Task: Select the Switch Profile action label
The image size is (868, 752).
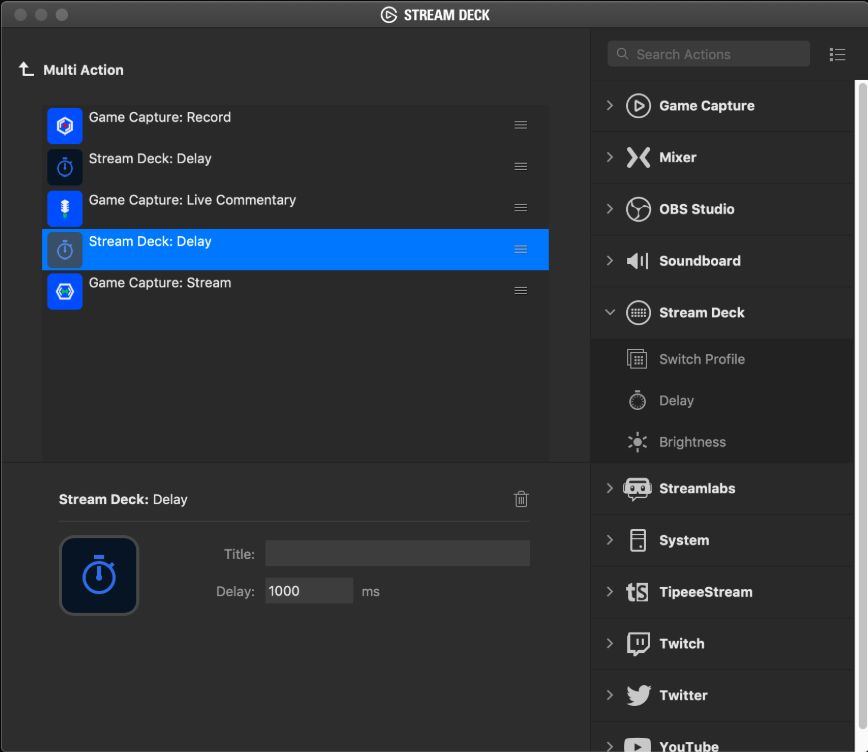Action: coord(701,359)
